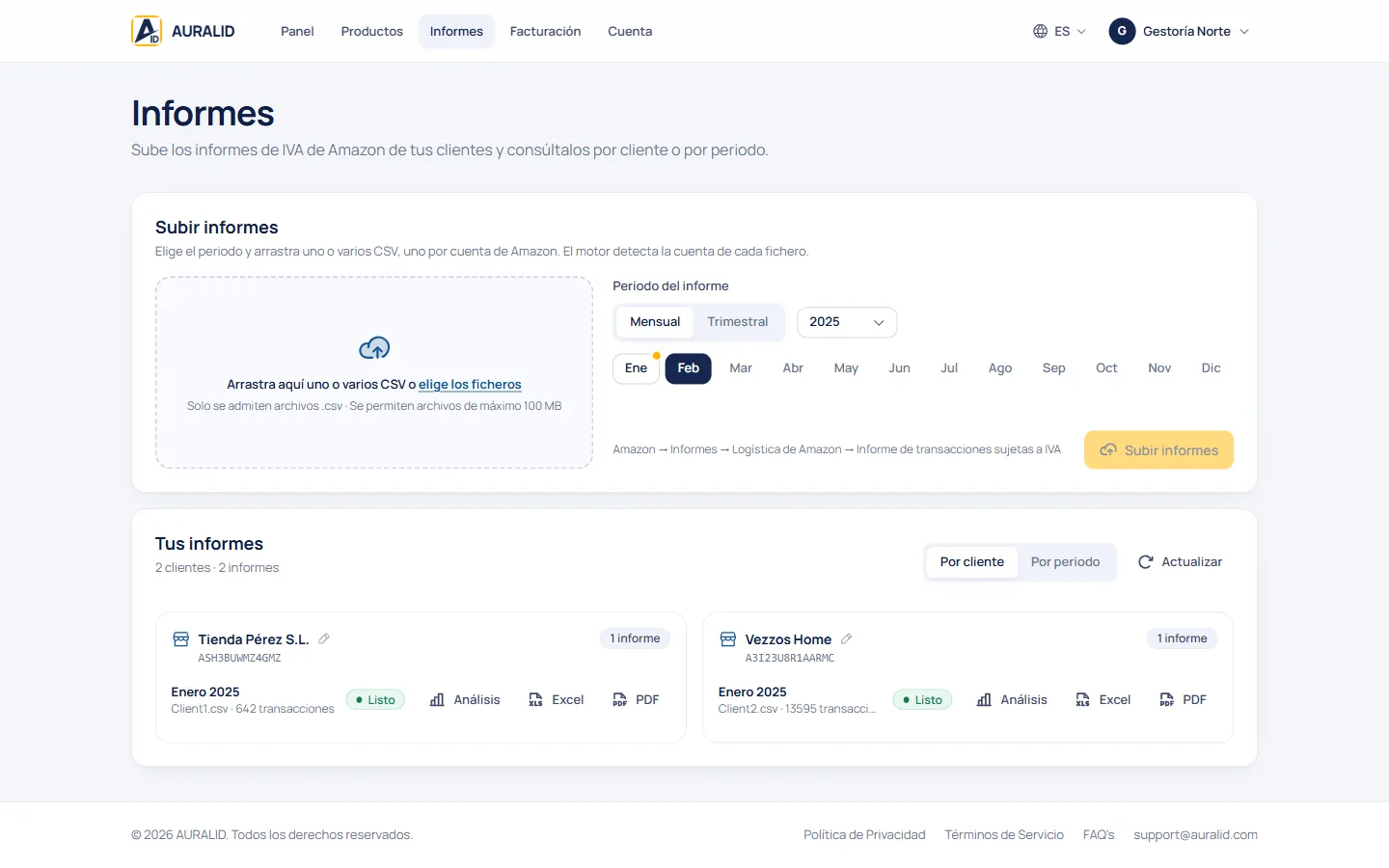Open the 2025 year dropdown
This screenshot has width=1389, height=868.
[847, 322]
